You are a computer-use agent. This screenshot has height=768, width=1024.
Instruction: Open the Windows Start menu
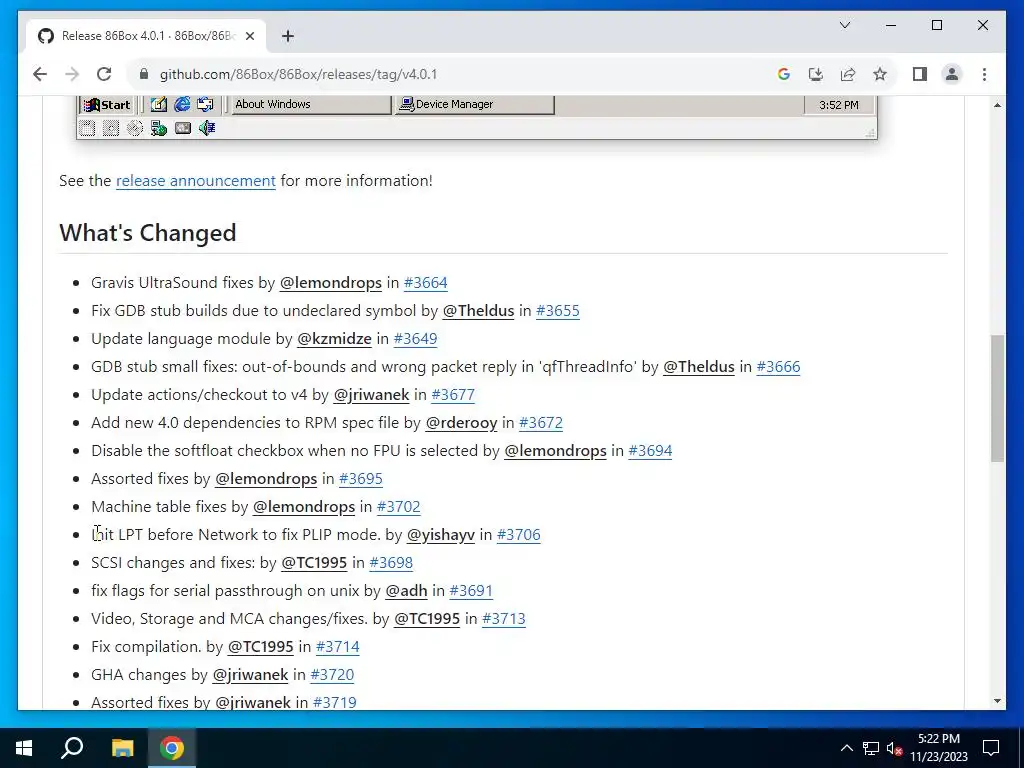tap(24, 748)
